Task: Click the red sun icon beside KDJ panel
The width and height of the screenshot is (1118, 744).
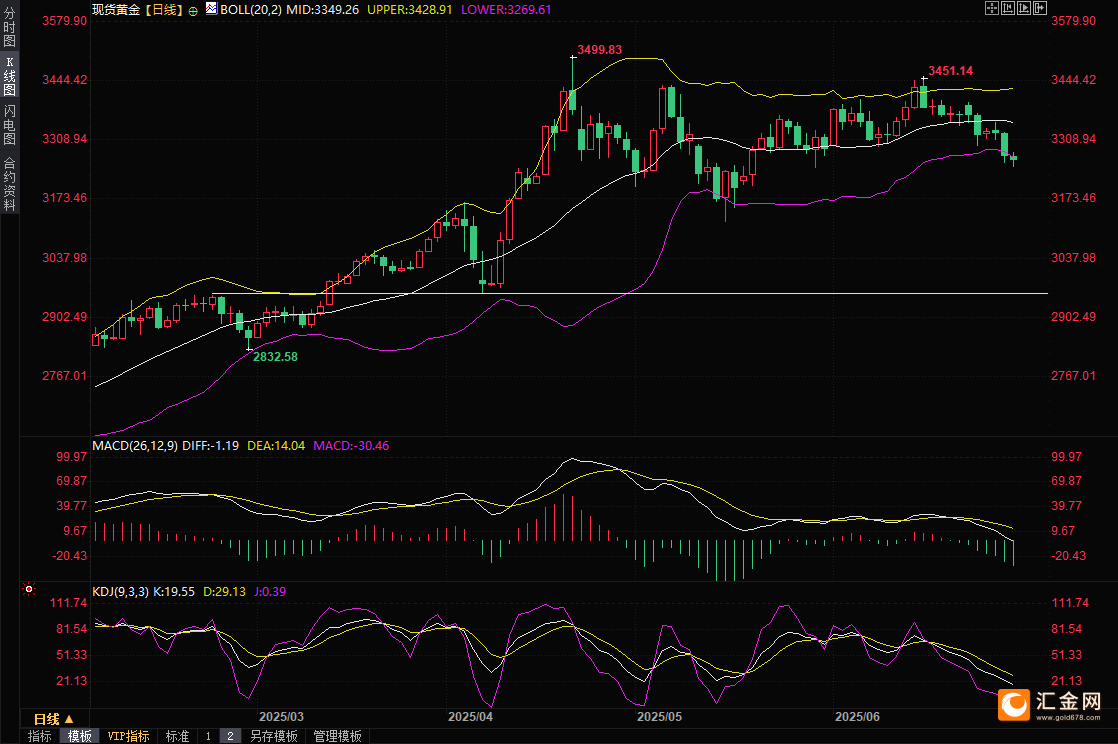Action: coord(28,590)
